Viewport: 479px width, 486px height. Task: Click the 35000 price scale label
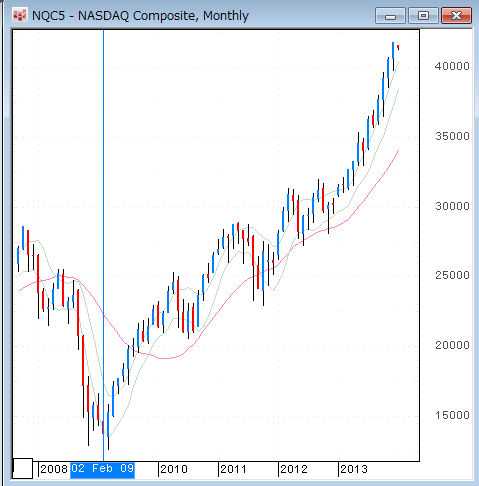pos(452,136)
